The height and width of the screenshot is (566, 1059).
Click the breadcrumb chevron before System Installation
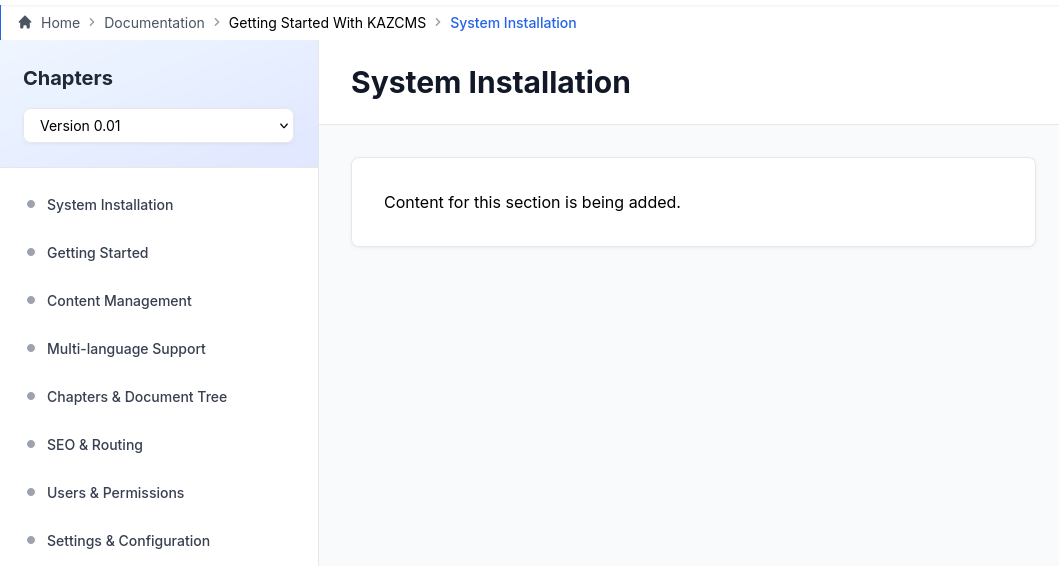(438, 22)
